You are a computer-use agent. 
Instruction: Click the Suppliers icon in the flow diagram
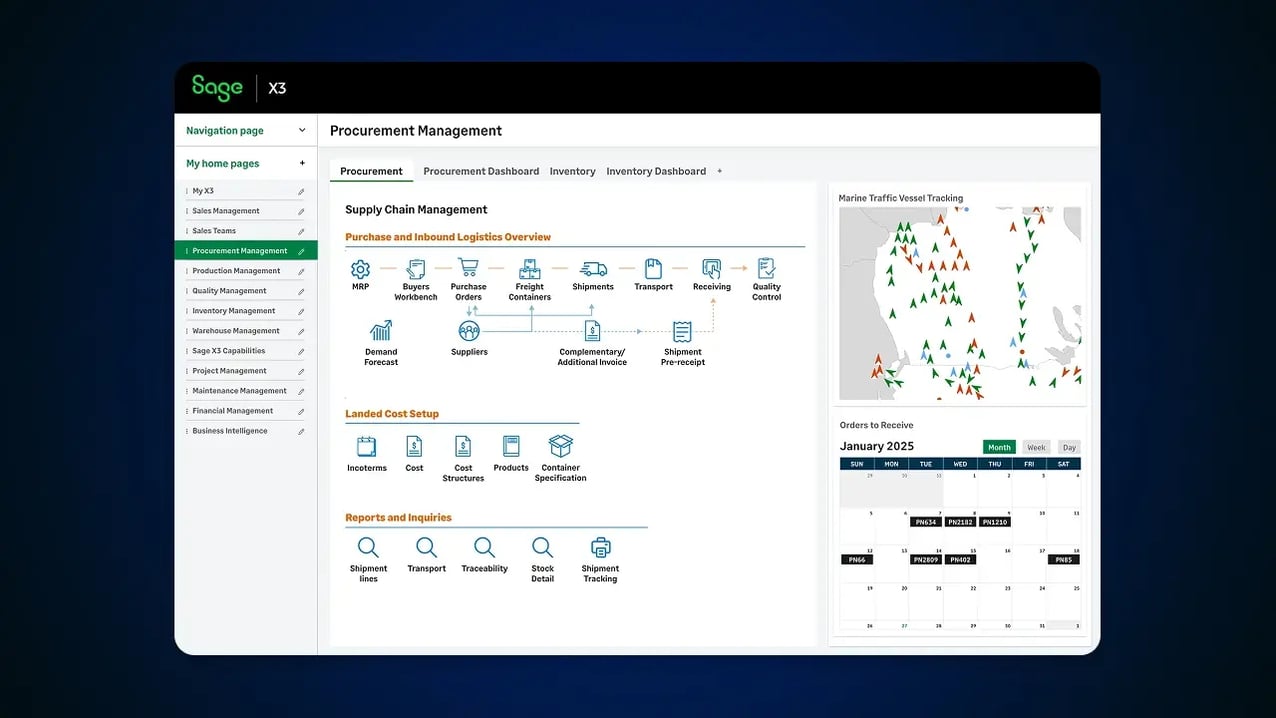pos(468,333)
